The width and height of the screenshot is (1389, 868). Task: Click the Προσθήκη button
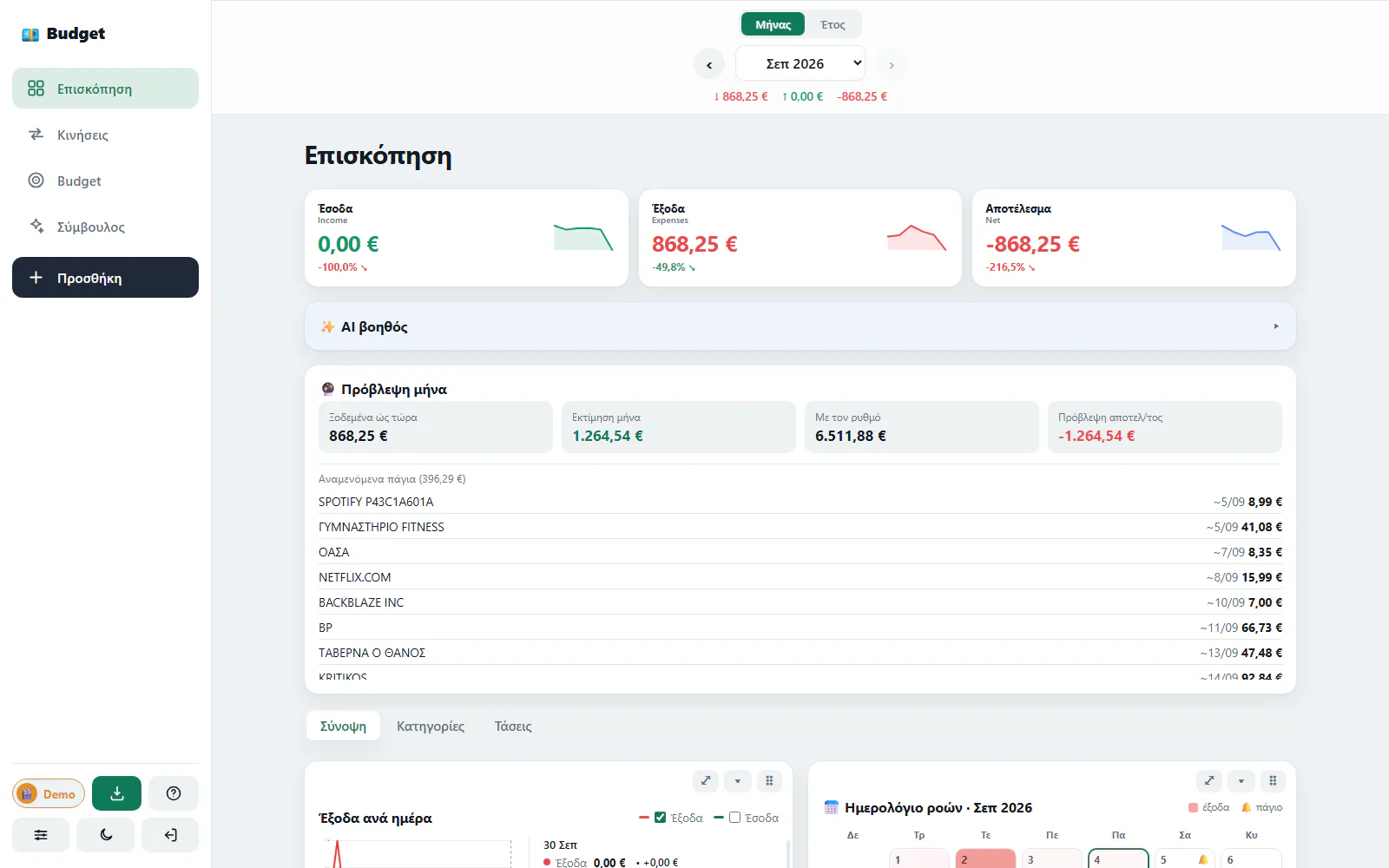105,278
